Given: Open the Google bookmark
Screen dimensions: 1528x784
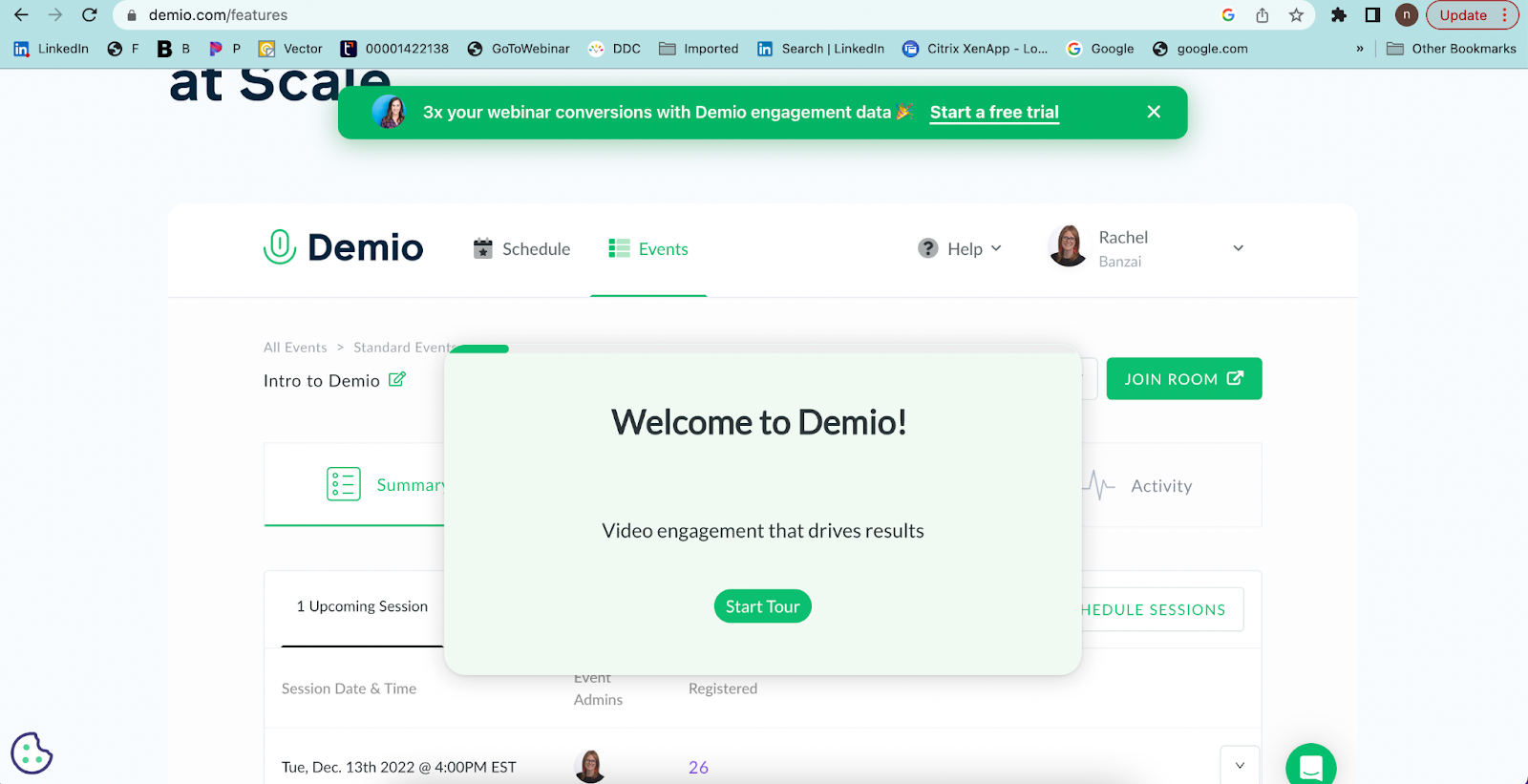Looking at the screenshot, I should [x=1100, y=49].
